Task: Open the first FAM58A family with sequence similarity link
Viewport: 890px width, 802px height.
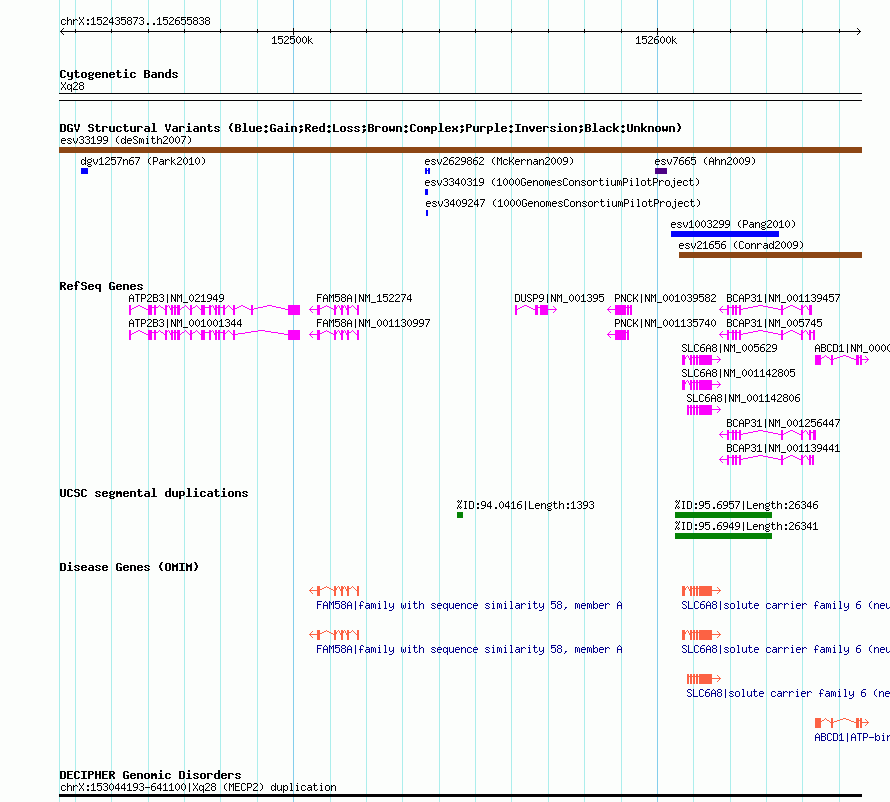Action: (x=469, y=605)
